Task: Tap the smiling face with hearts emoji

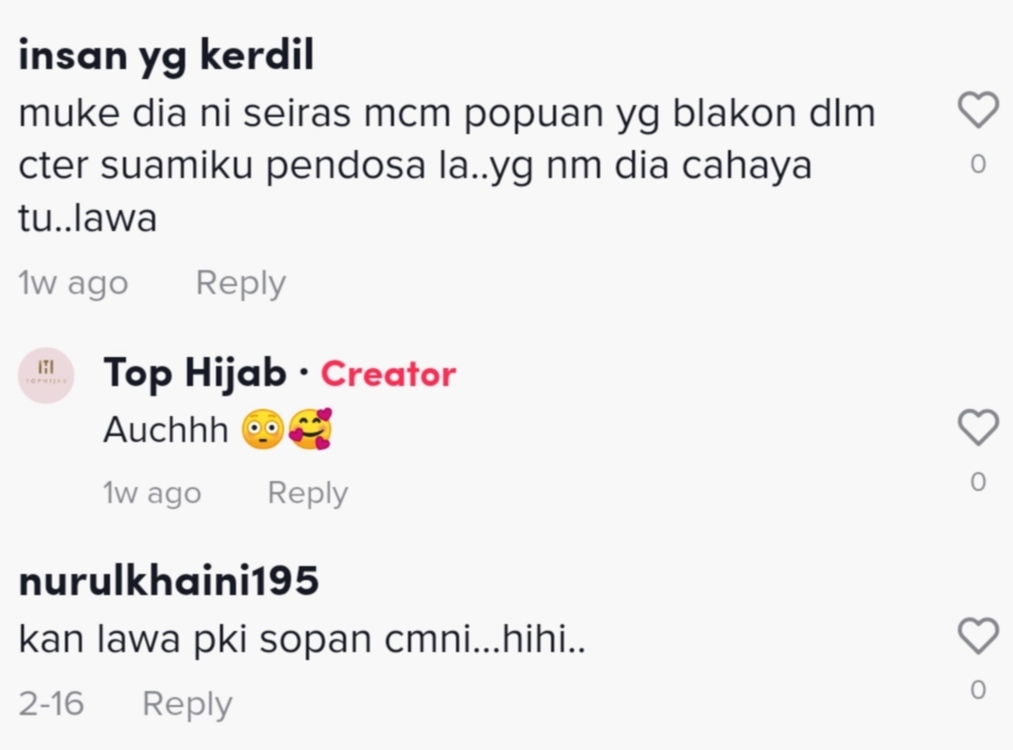Action: pyautogui.click(x=310, y=429)
